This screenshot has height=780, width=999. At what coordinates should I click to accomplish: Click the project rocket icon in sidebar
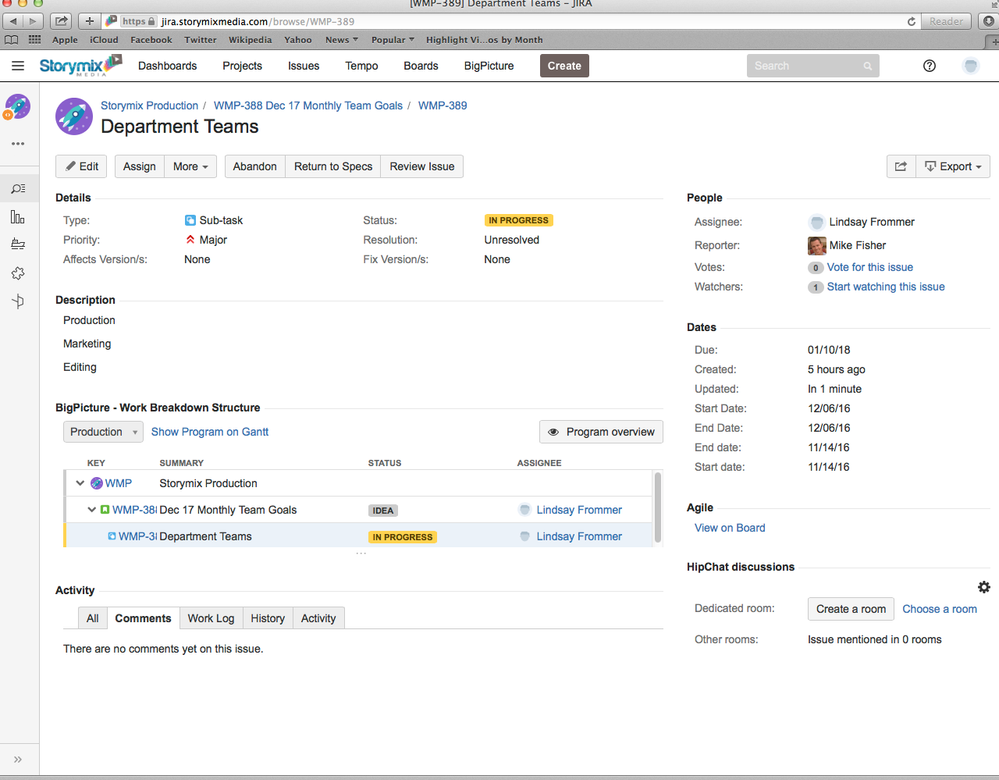click(x=18, y=106)
